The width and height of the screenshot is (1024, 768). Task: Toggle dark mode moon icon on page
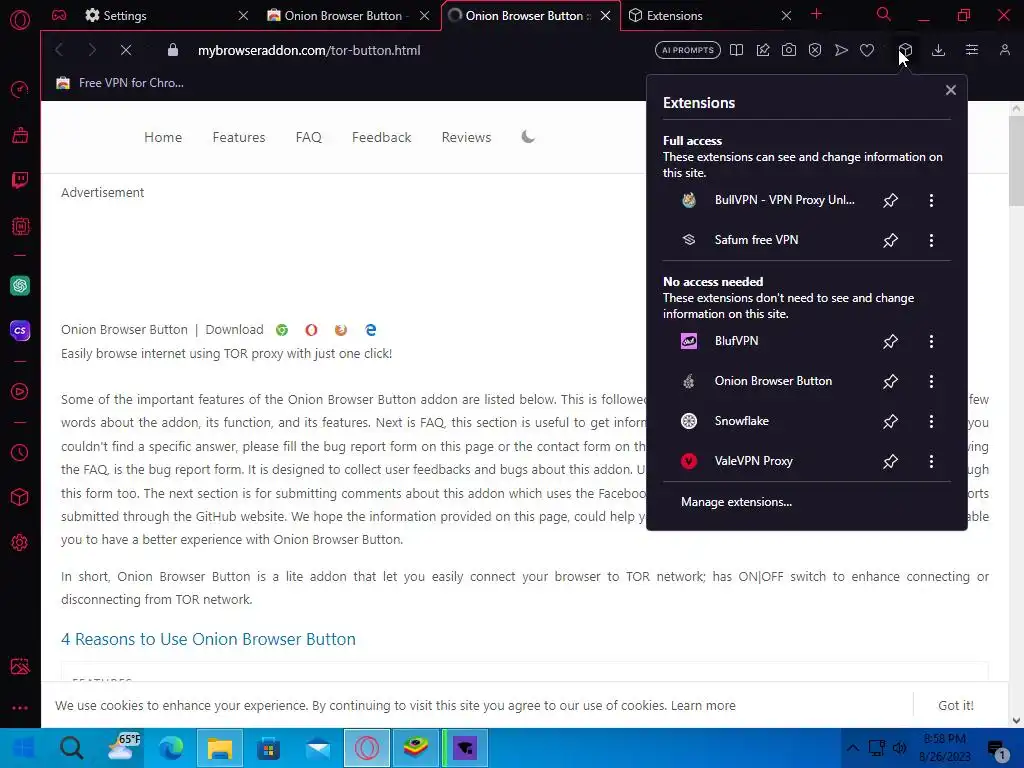pos(528,136)
